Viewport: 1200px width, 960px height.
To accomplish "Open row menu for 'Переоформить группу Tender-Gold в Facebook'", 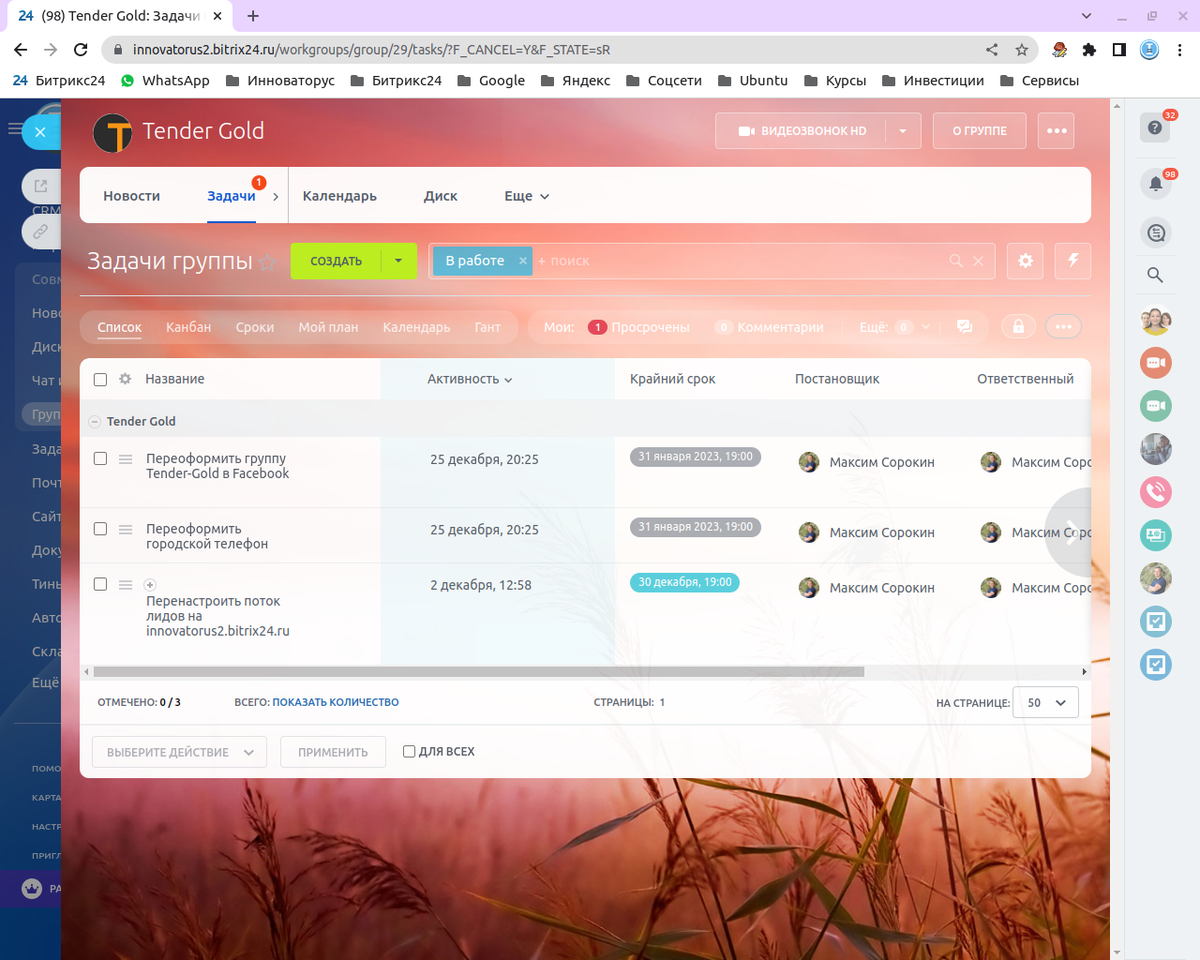I will (x=126, y=459).
